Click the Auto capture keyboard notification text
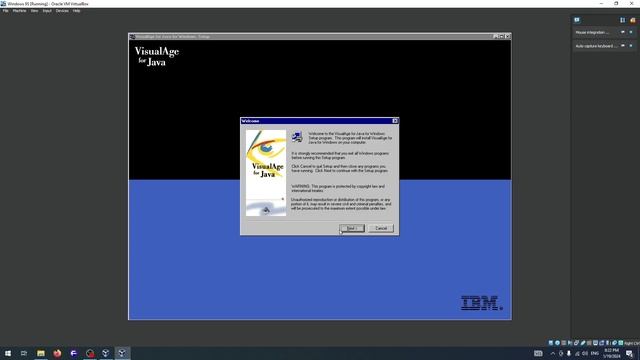This screenshot has width=640, height=360. pyautogui.click(x=596, y=46)
